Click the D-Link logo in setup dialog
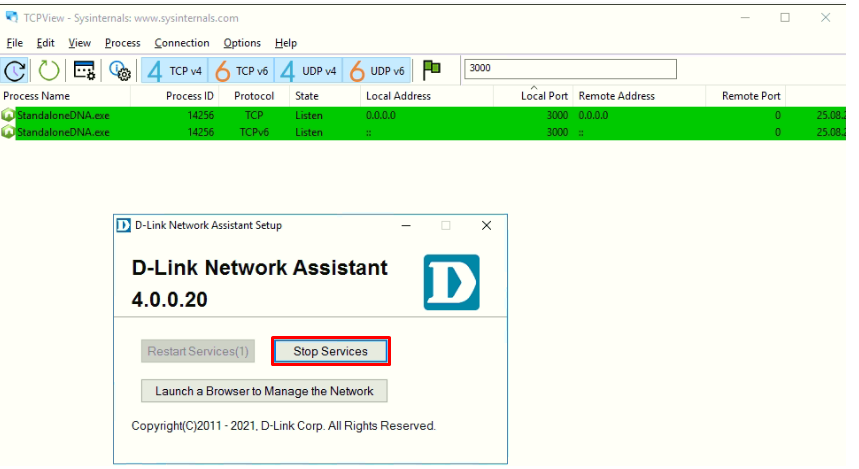This screenshot has width=859, height=469. tap(451, 282)
